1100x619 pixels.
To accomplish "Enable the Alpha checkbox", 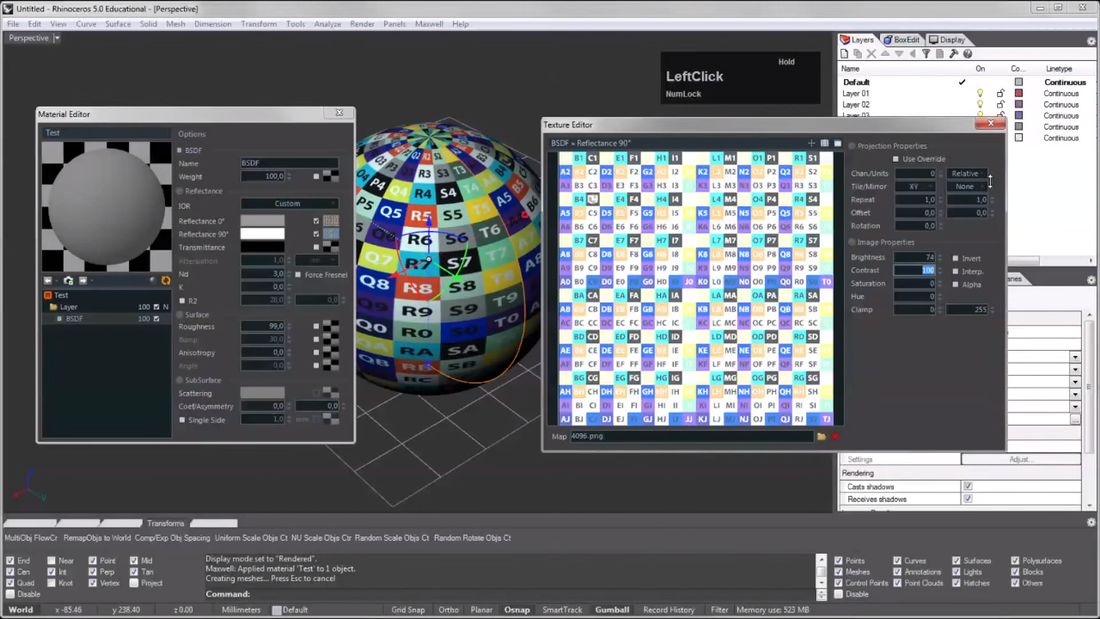I will pyautogui.click(x=955, y=284).
